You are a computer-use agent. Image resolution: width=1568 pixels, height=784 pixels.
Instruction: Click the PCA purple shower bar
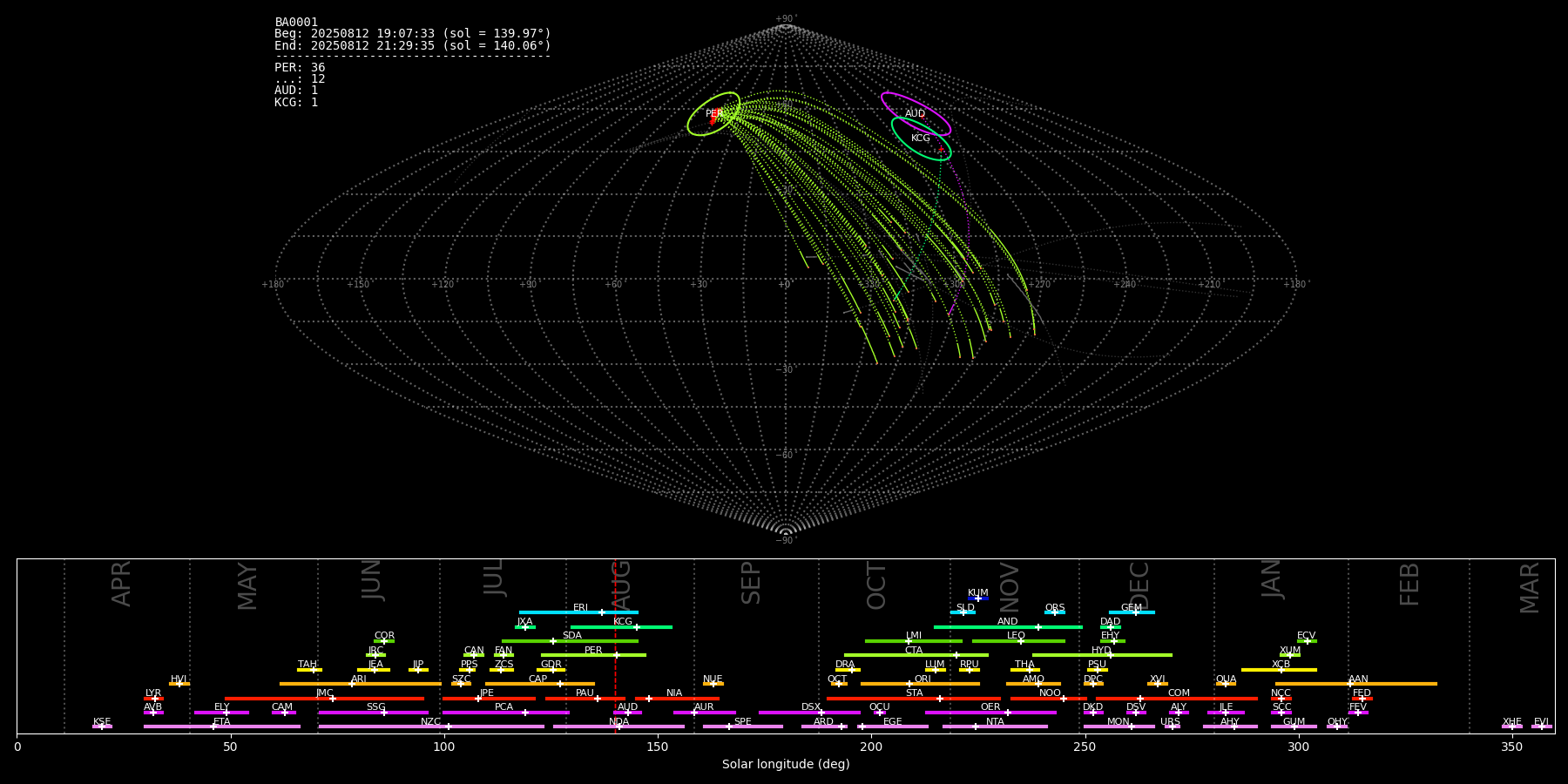pos(505,713)
